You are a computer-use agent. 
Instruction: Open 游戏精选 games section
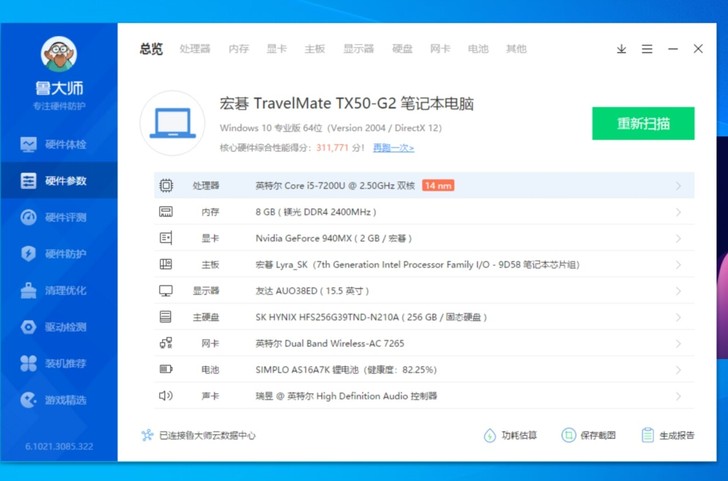tap(58, 400)
